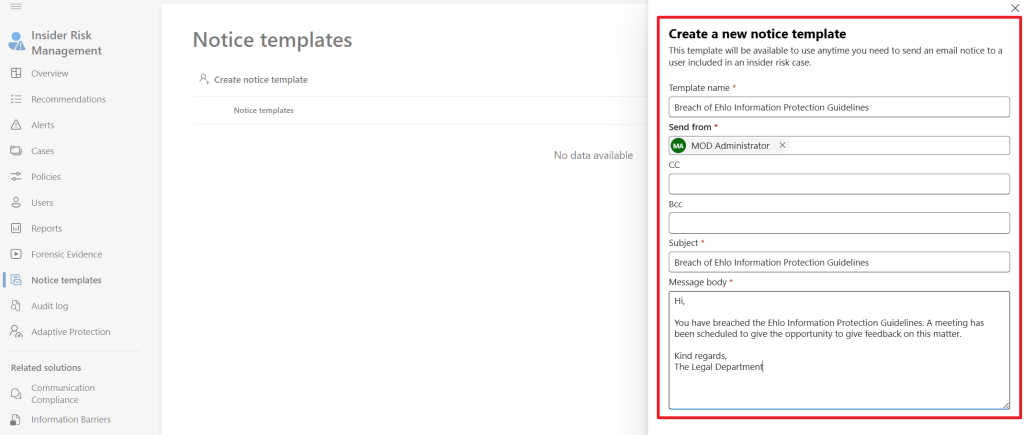Open Adaptive Protection in the sidebar

coord(70,332)
